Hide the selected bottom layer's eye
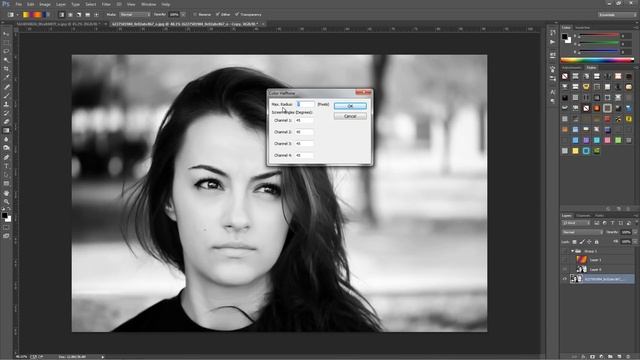Viewport: 640px width, 360px height. pos(565,279)
